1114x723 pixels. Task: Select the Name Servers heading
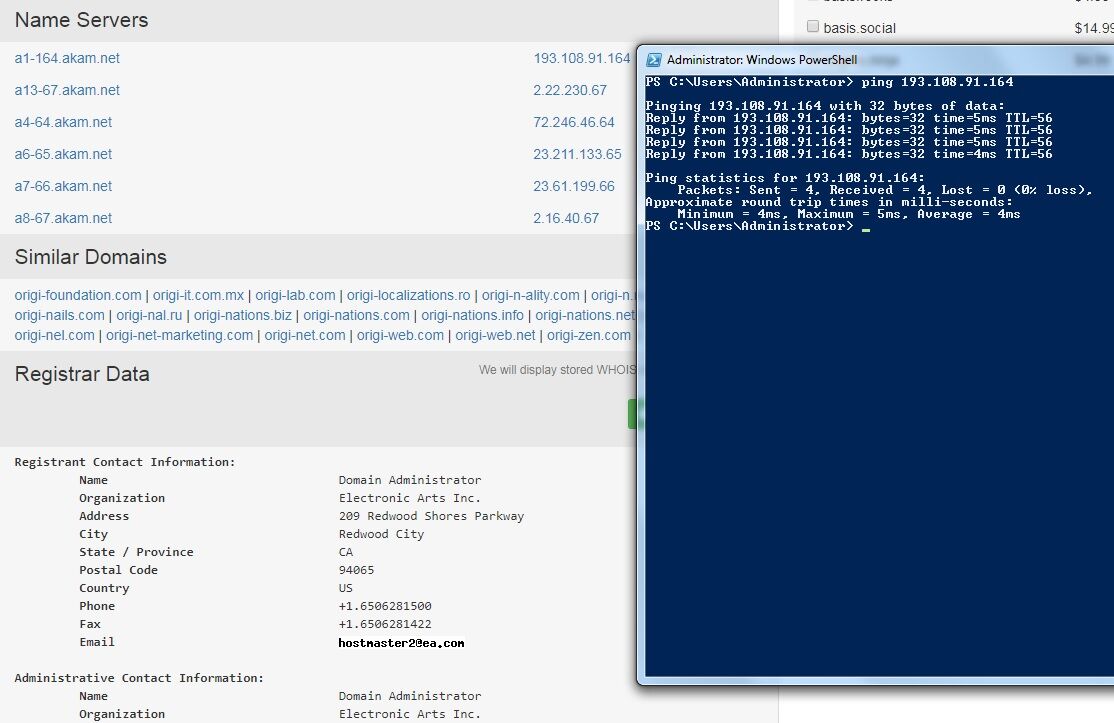(x=81, y=20)
